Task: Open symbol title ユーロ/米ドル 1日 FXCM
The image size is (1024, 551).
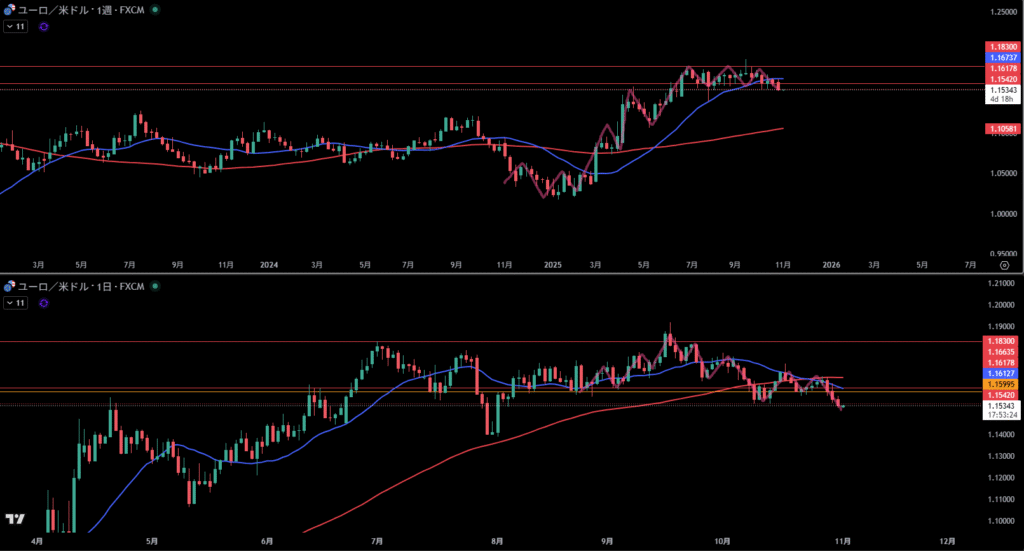Action: tap(82, 287)
